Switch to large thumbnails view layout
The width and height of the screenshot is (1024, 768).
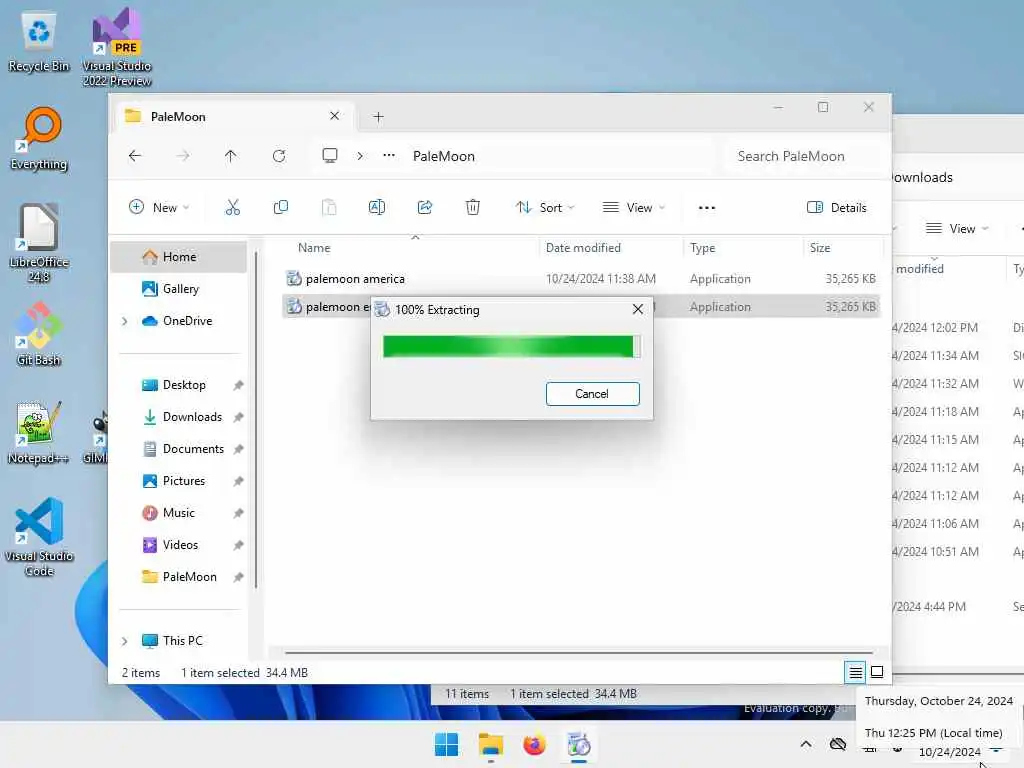point(877,672)
